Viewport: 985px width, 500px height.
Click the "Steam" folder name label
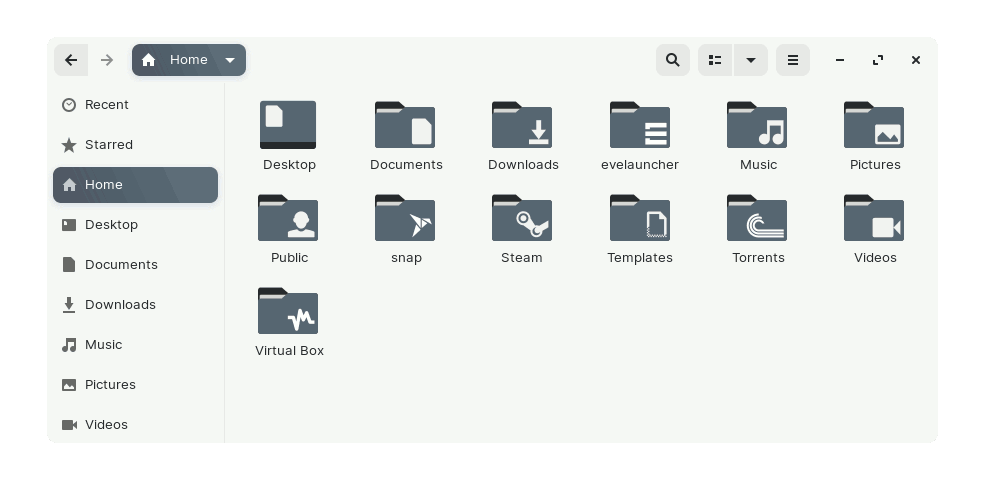[521, 258]
